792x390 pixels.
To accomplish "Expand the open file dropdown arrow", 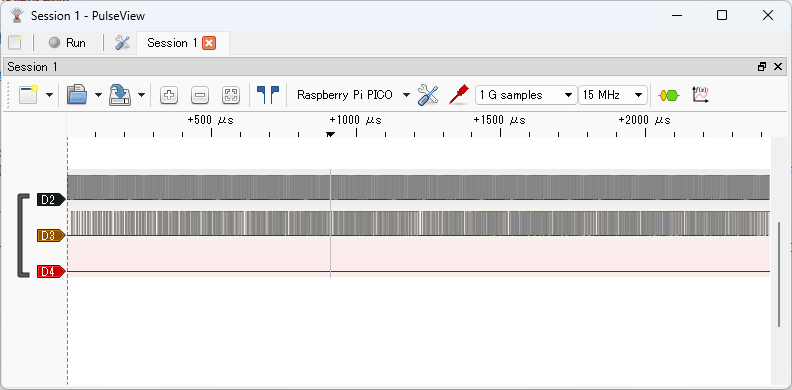I will 98,95.
